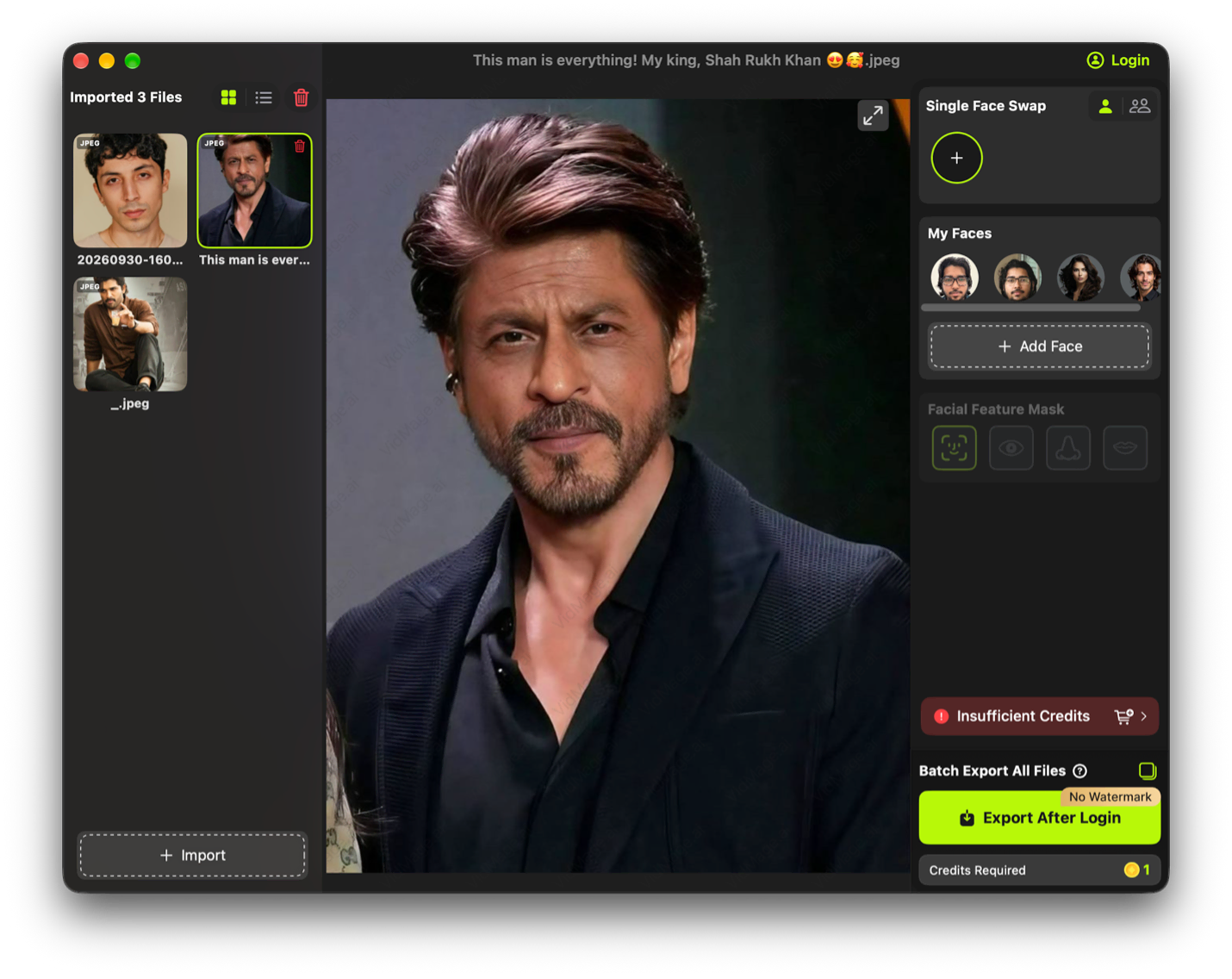This screenshot has width=1232, height=979.
Task: Select the whole face mask icon
Action: coord(954,447)
